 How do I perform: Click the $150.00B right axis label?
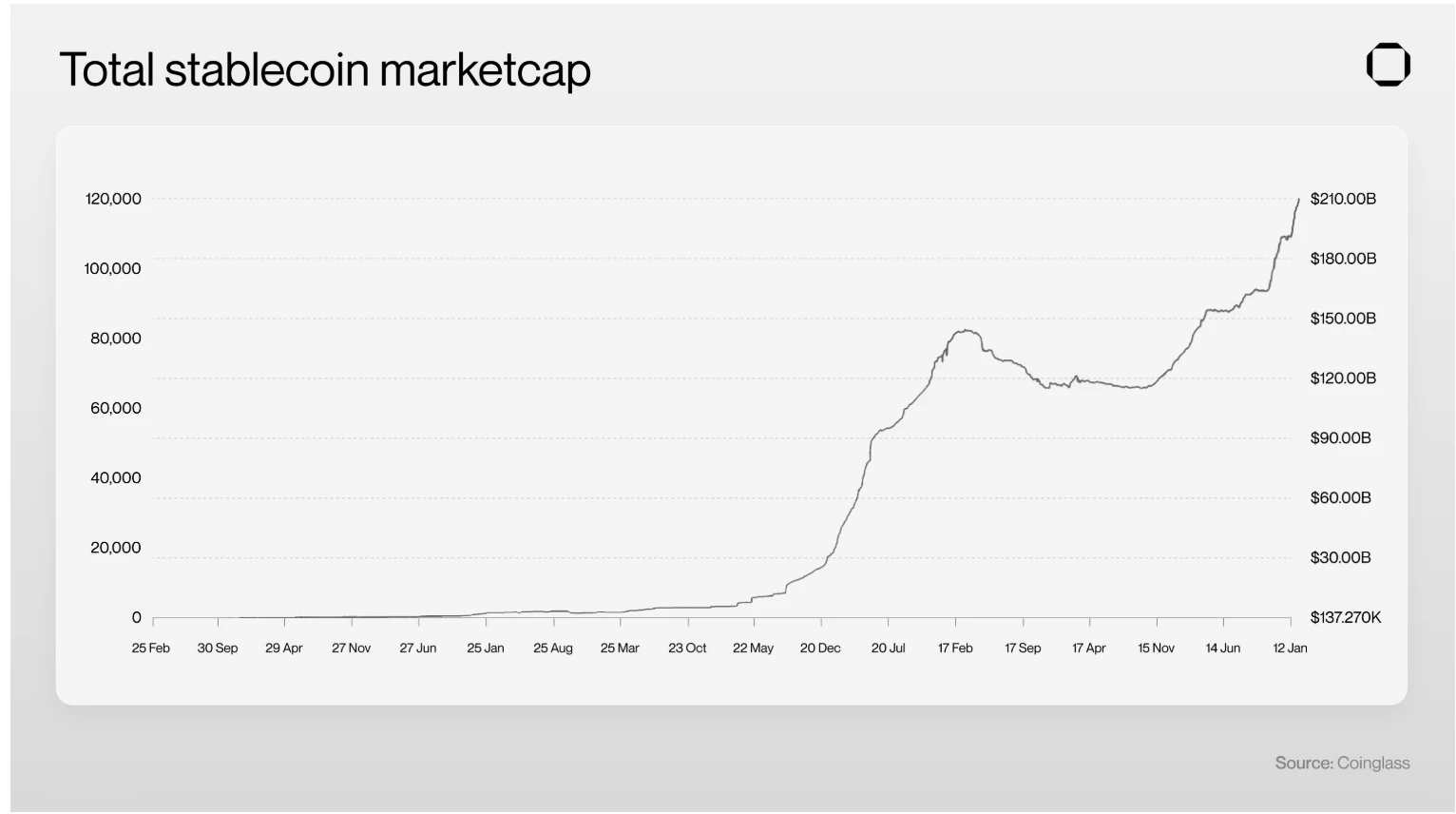[x=1342, y=319]
